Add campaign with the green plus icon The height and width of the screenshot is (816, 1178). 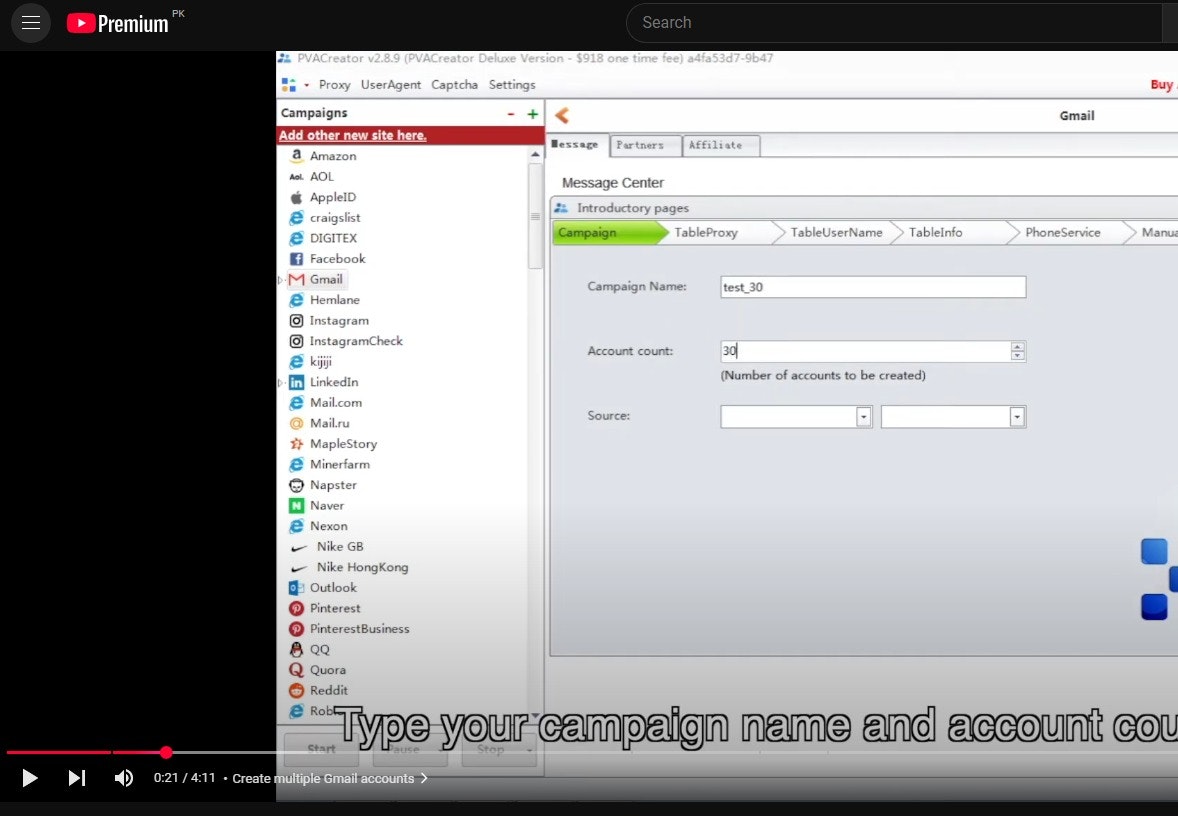click(x=533, y=113)
